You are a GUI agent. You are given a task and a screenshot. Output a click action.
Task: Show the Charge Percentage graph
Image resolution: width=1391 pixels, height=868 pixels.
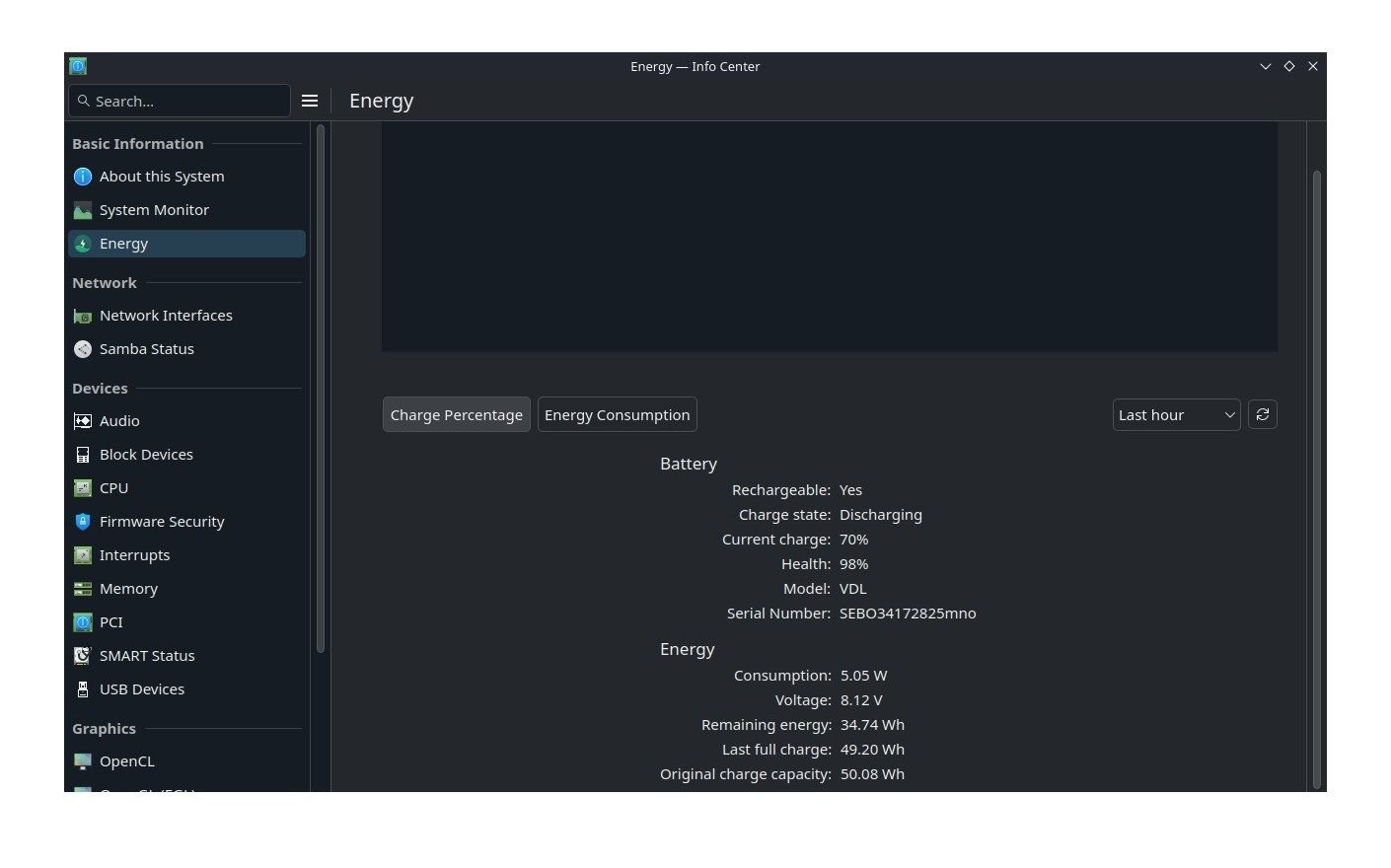[x=456, y=415]
